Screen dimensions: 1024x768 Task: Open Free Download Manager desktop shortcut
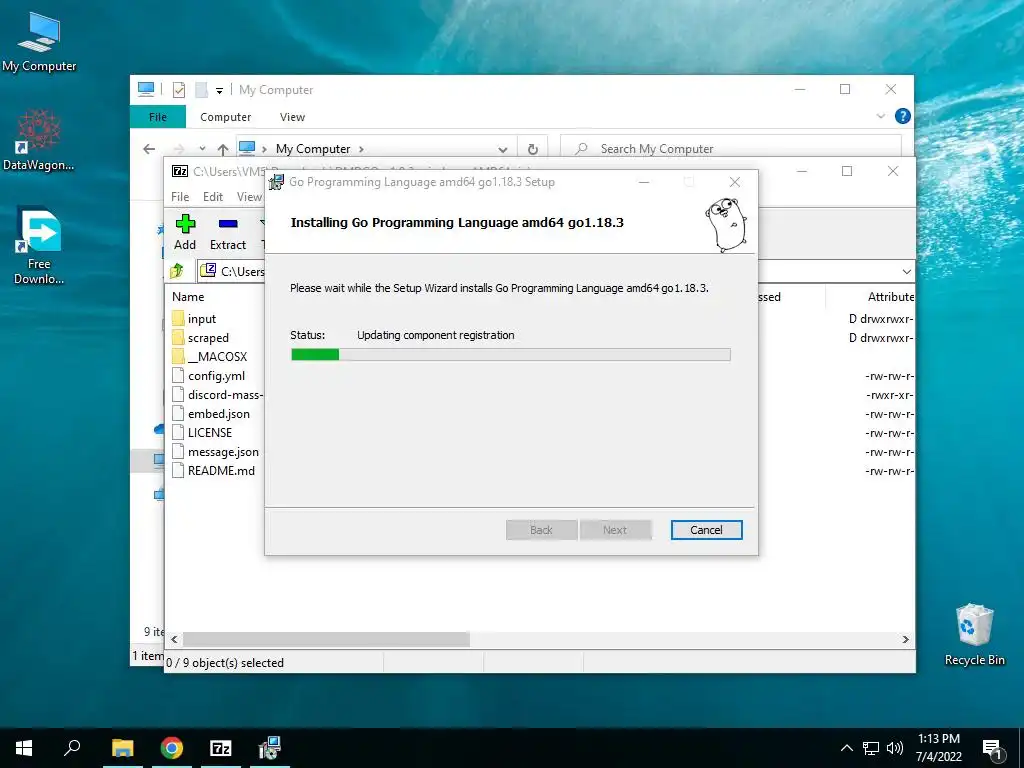tap(39, 246)
